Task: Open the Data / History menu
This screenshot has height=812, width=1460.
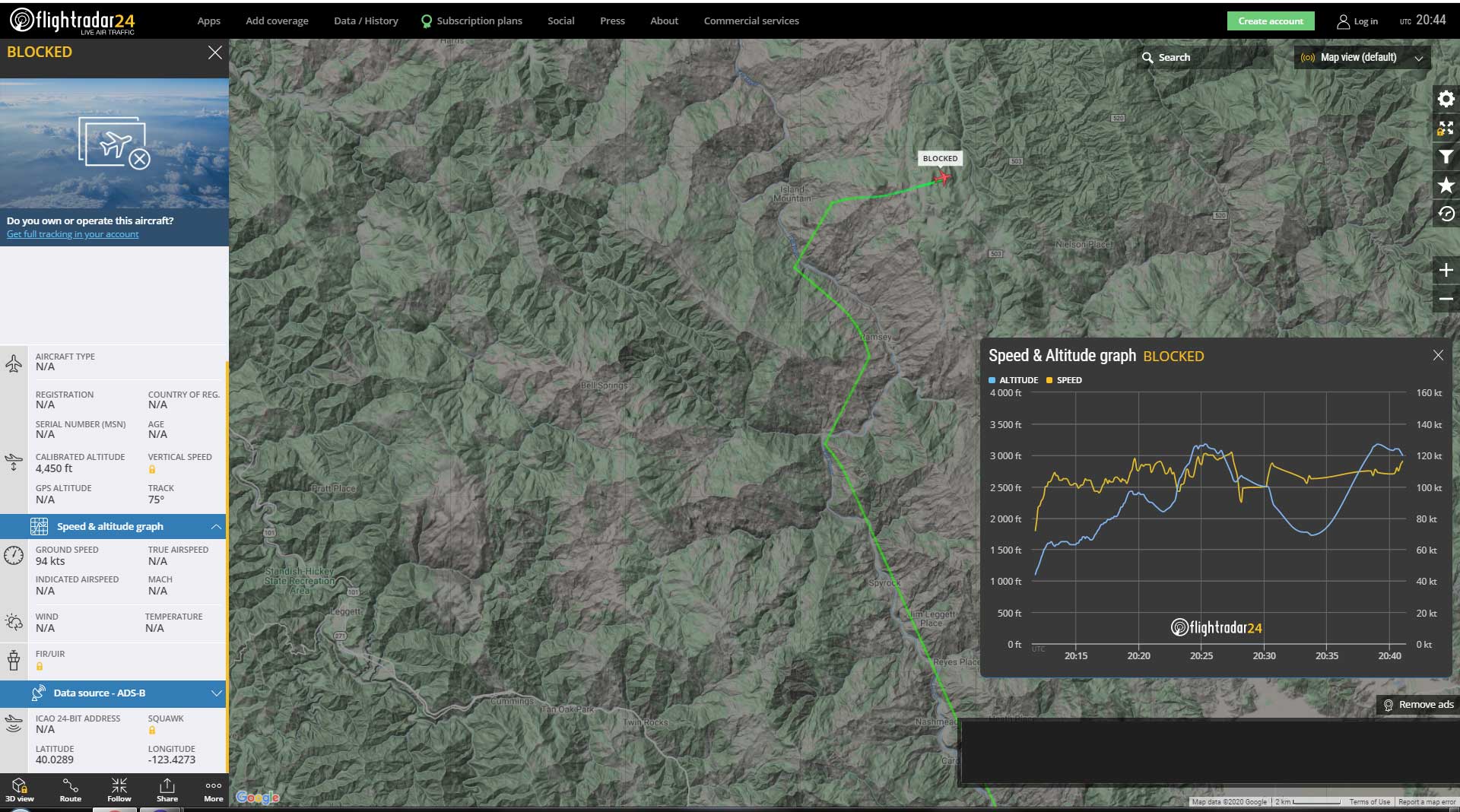Action: coord(366,21)
